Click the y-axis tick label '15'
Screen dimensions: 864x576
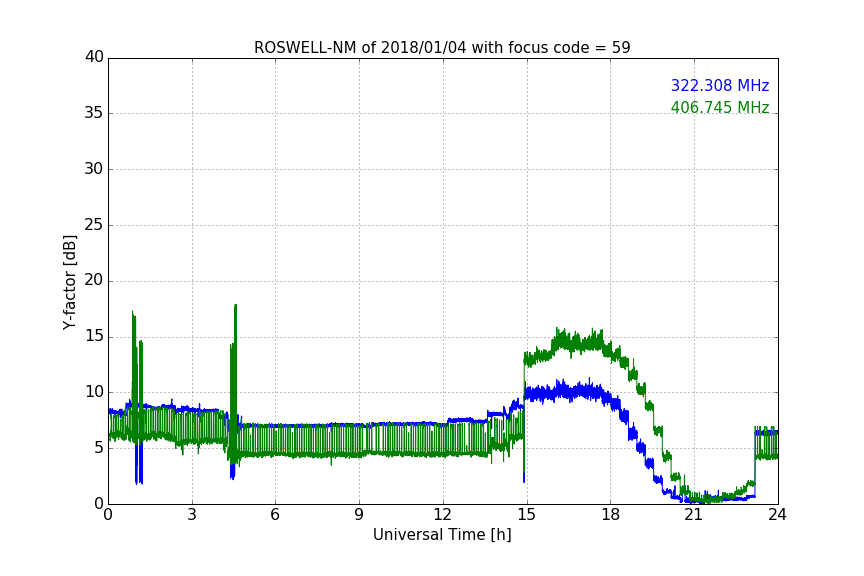[x=94, y=336]
